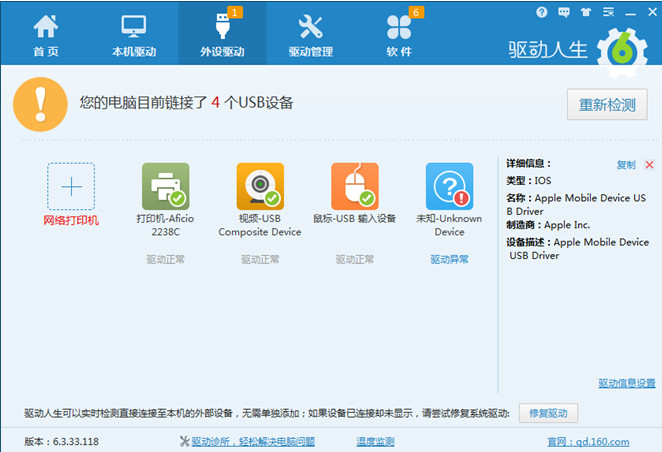The height and width of the screenshot is (452, 662).
Task: Click the 复制 copy link
Action: [x=625, y=165]
